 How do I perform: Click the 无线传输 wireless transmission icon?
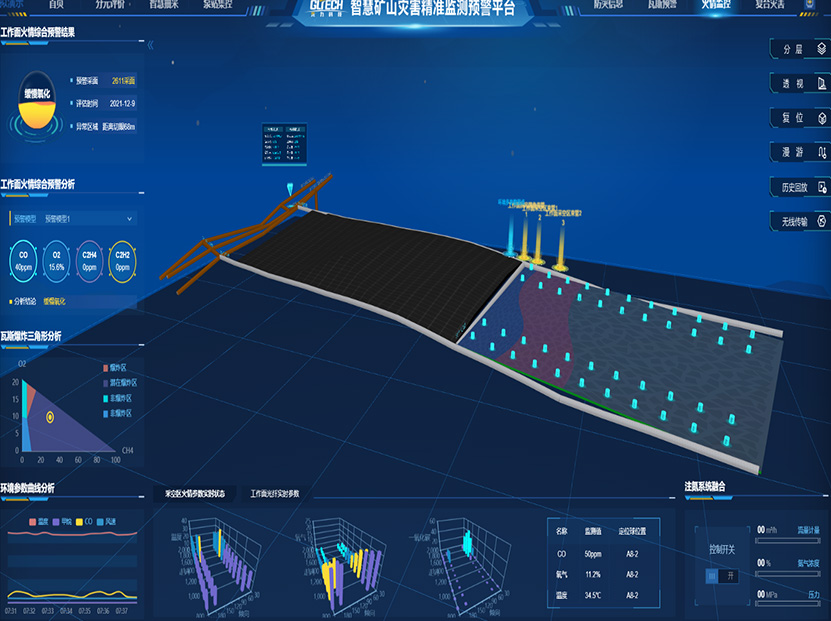tap(822, 221)
